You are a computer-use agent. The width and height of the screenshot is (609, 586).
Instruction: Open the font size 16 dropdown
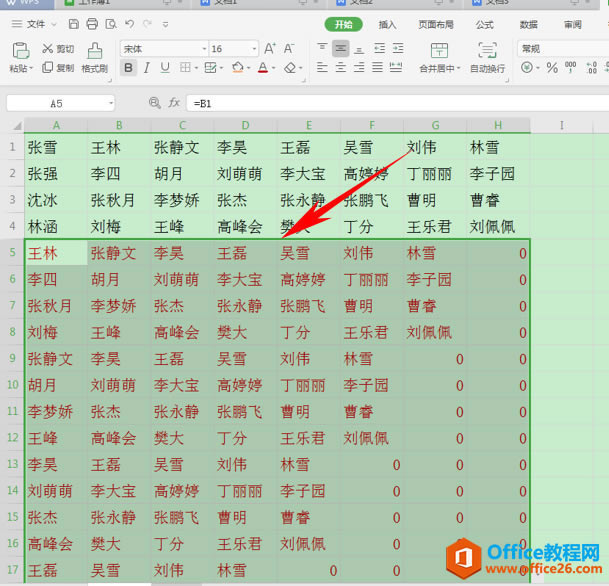click(254, 49)
